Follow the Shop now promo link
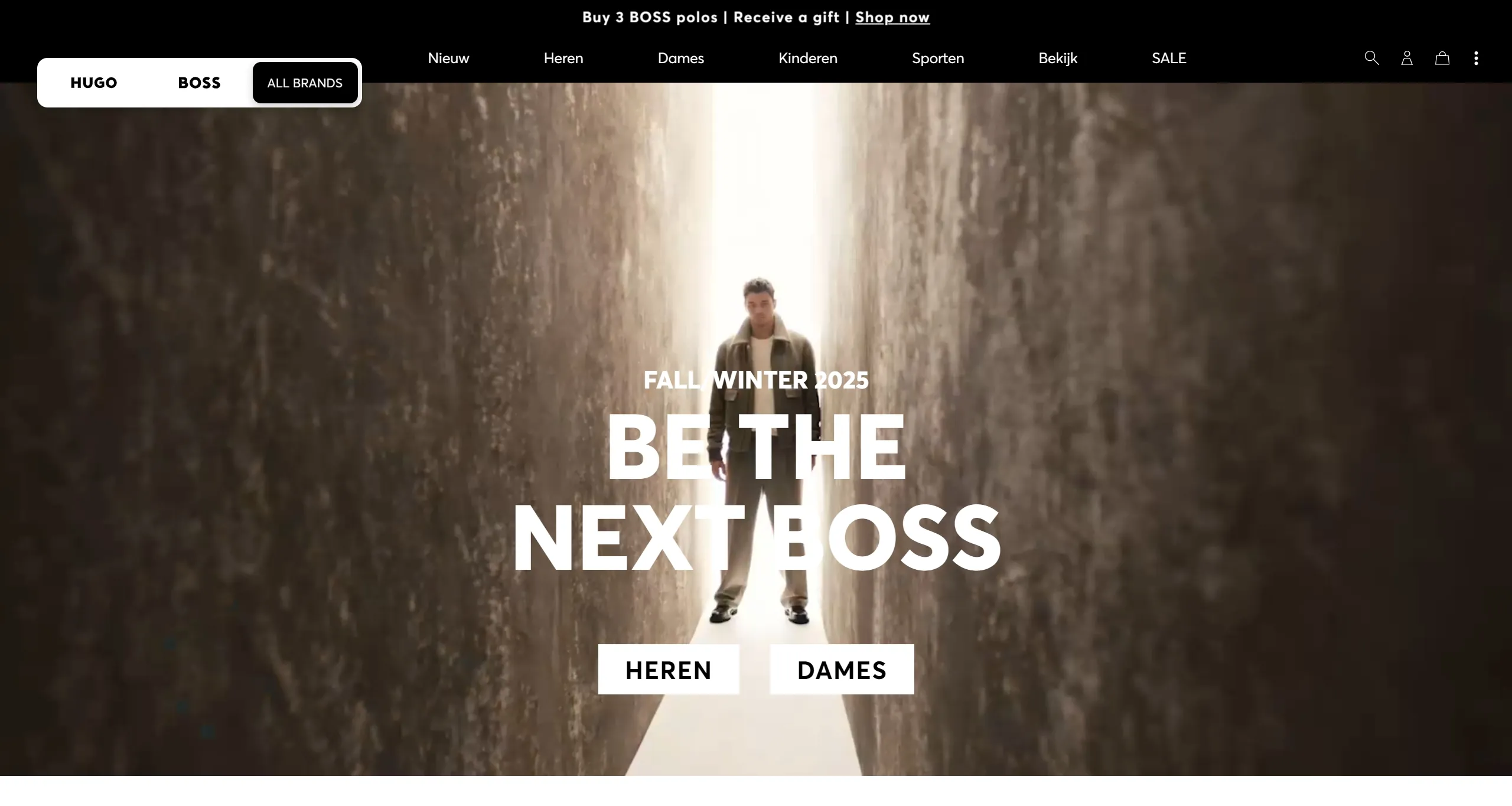The height and width of the screenshot is (806, 1512). [892, 17]
